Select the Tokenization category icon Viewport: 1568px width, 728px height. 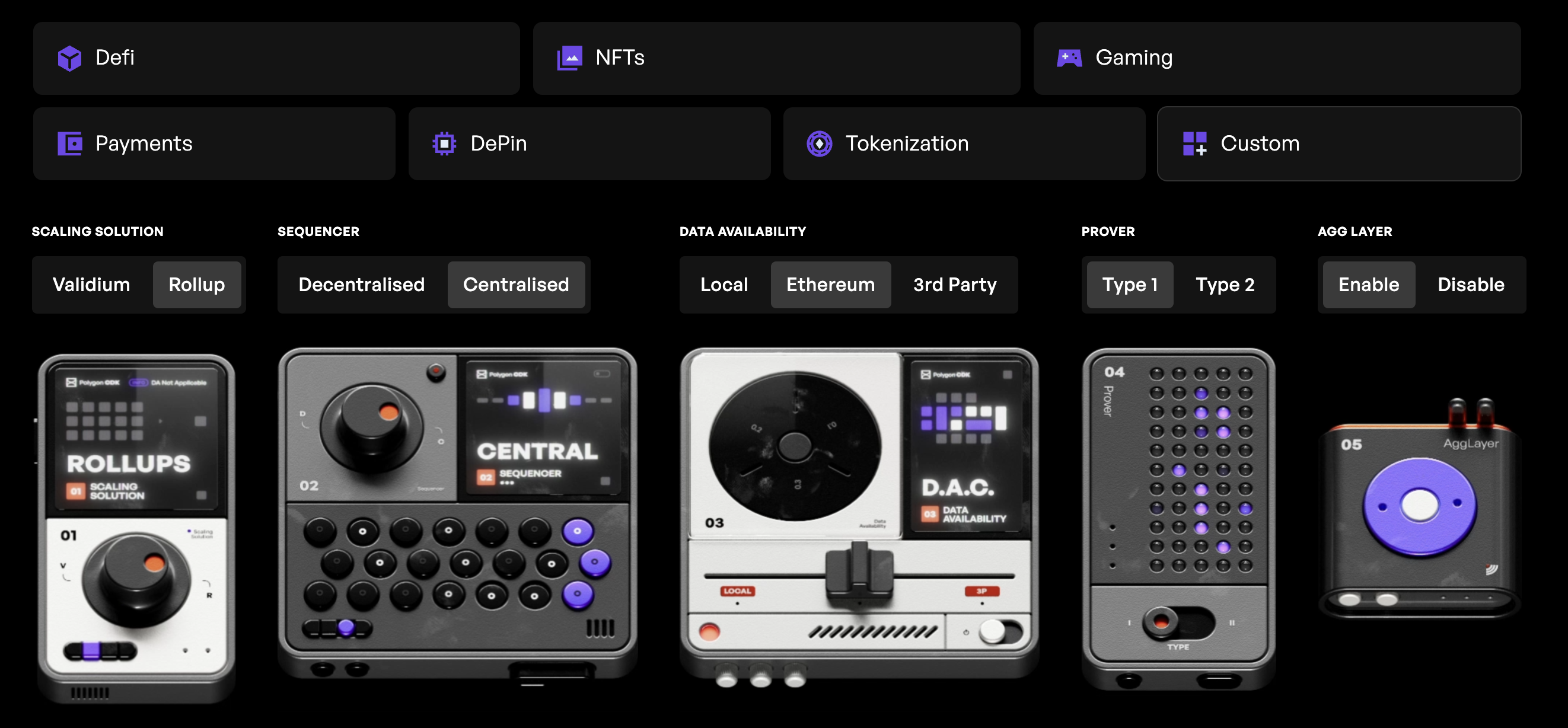coord(820,143)
